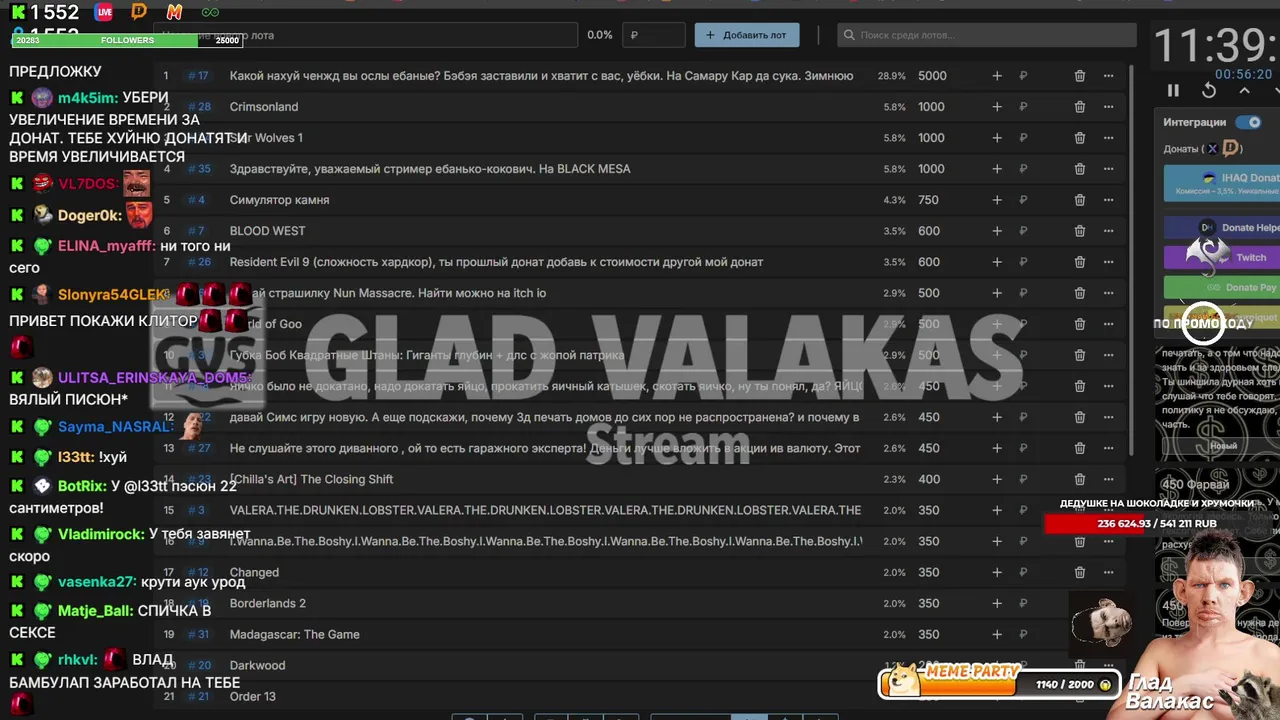Delete The Closing Shift lot
This screenshot has height=720, width=1280.
pos(1080,480)
